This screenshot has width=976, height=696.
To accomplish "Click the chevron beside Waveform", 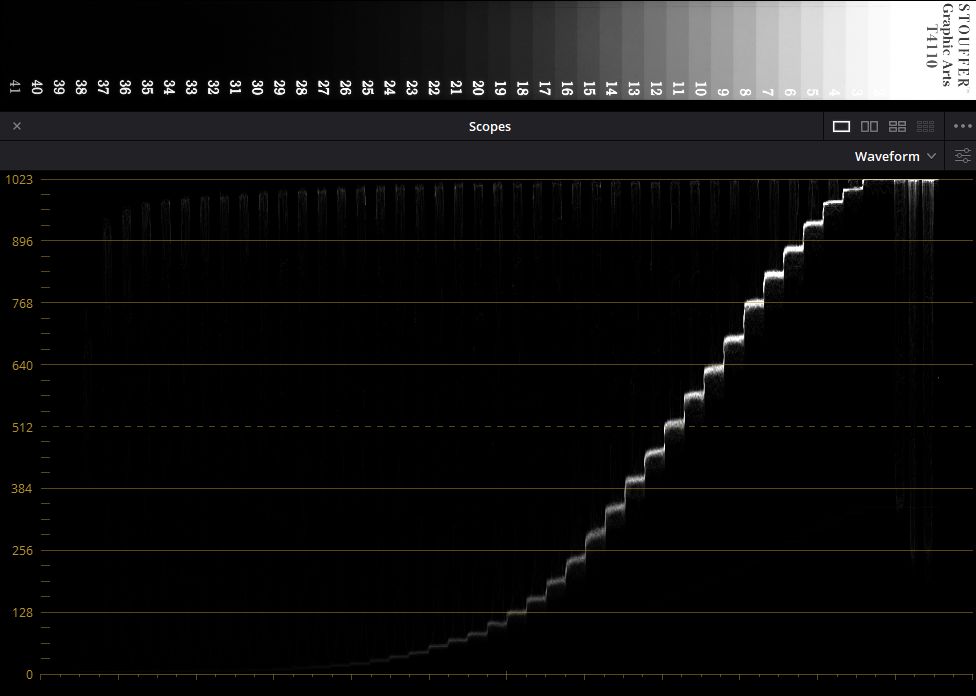I will (931, 156).
